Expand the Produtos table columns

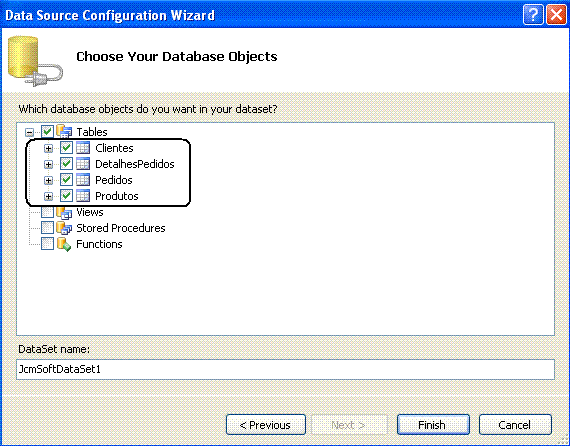click(x=48, y=196)
